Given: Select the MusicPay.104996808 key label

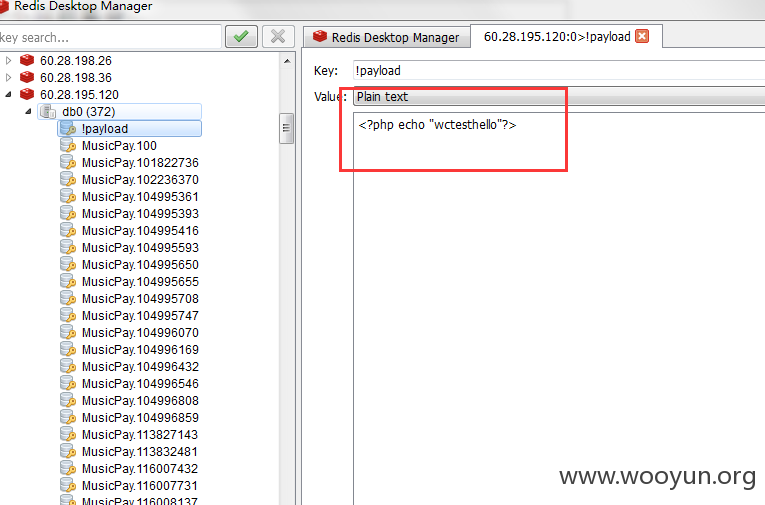Looking at the screenshot, I should [140, 401].
